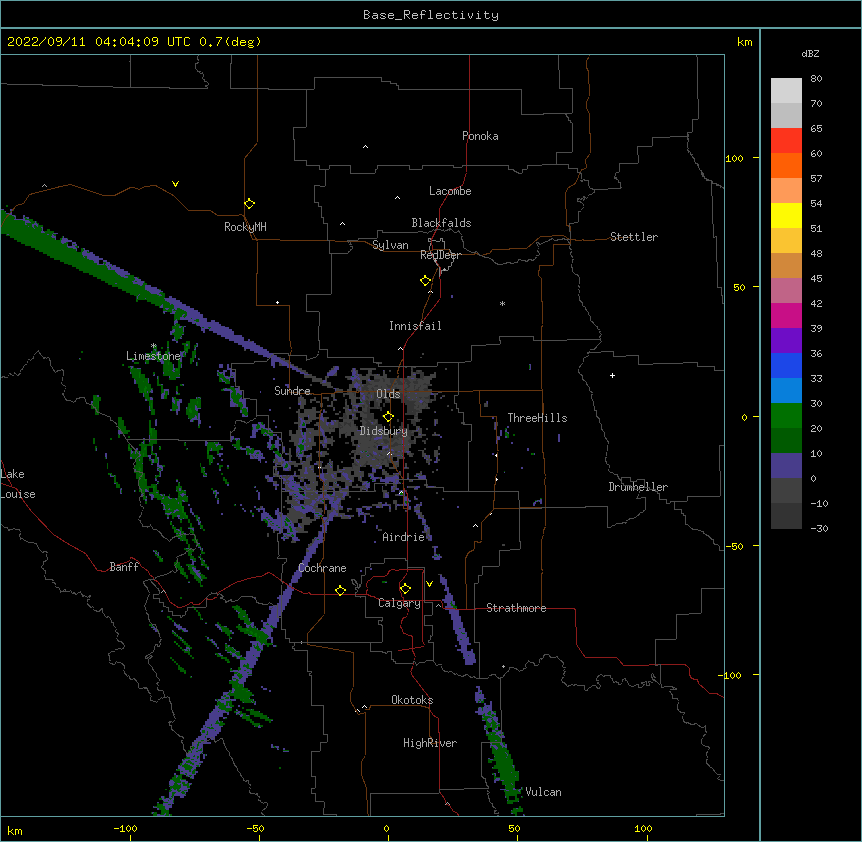The image size is (862, 842).
Task: Click the yellow marker at Calgary
Action: 405,589
